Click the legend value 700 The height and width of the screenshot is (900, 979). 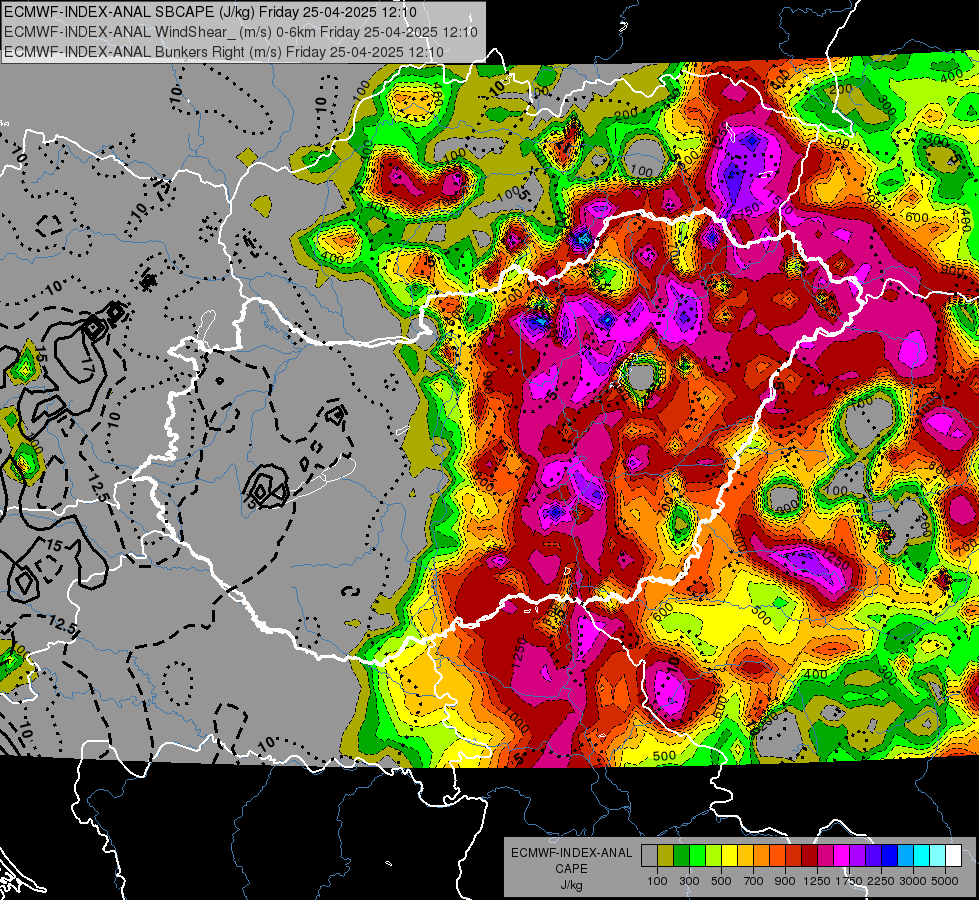pyautogui.click(x=754, y=881)
